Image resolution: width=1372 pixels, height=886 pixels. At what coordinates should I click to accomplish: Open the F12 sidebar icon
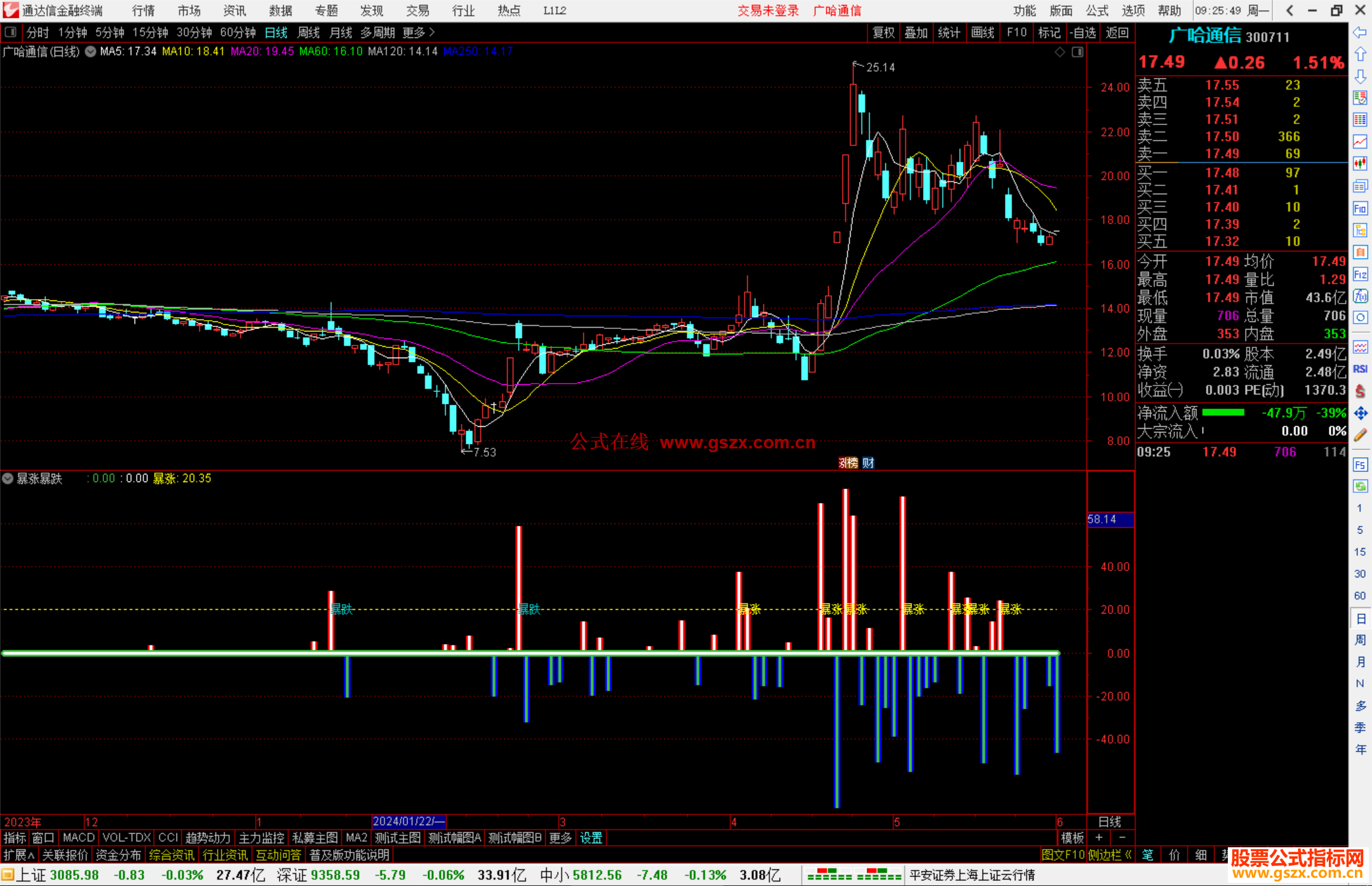coord(1360,274)
